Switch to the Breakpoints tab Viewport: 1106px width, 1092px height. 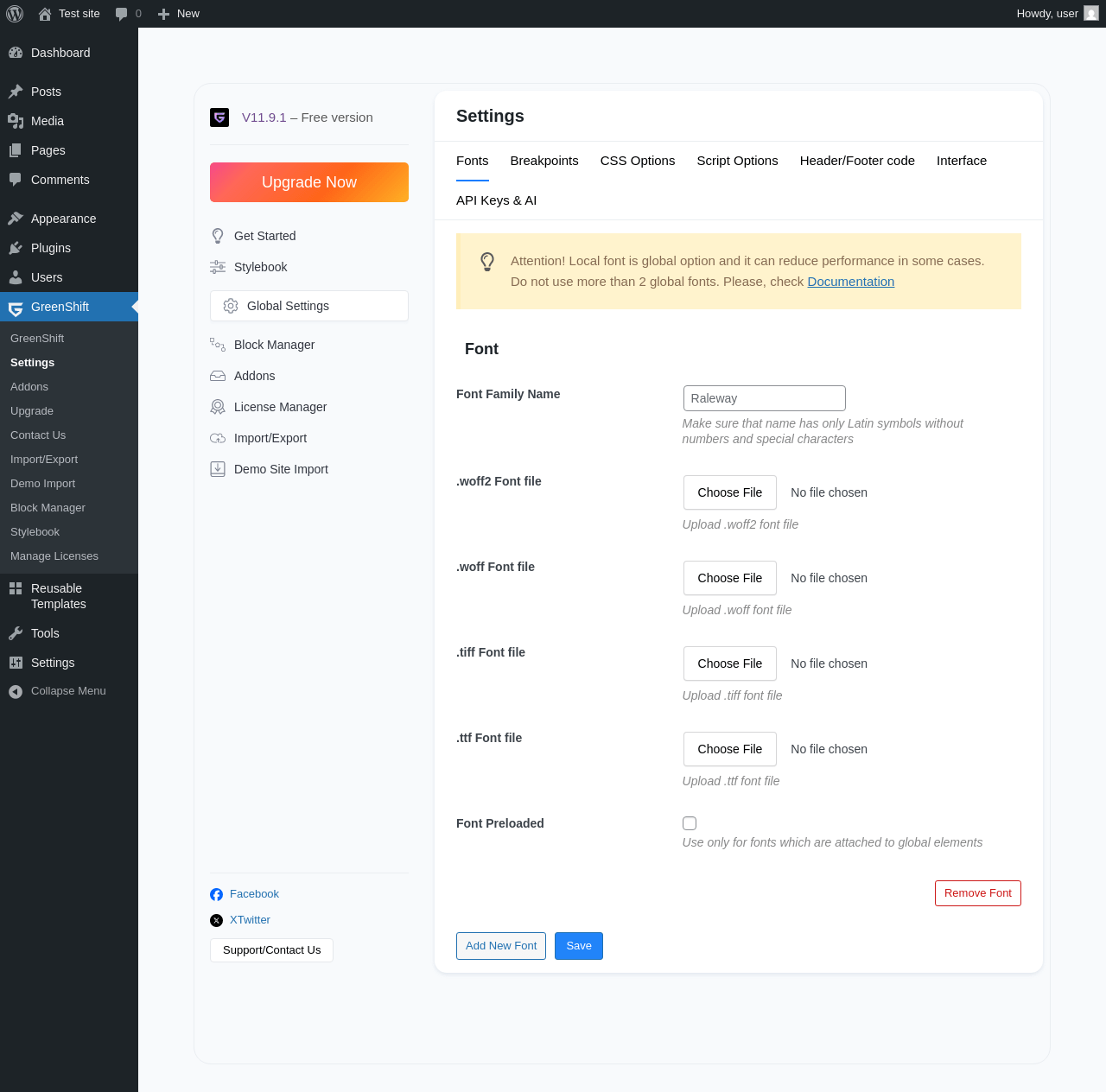[x=544, y=161]
